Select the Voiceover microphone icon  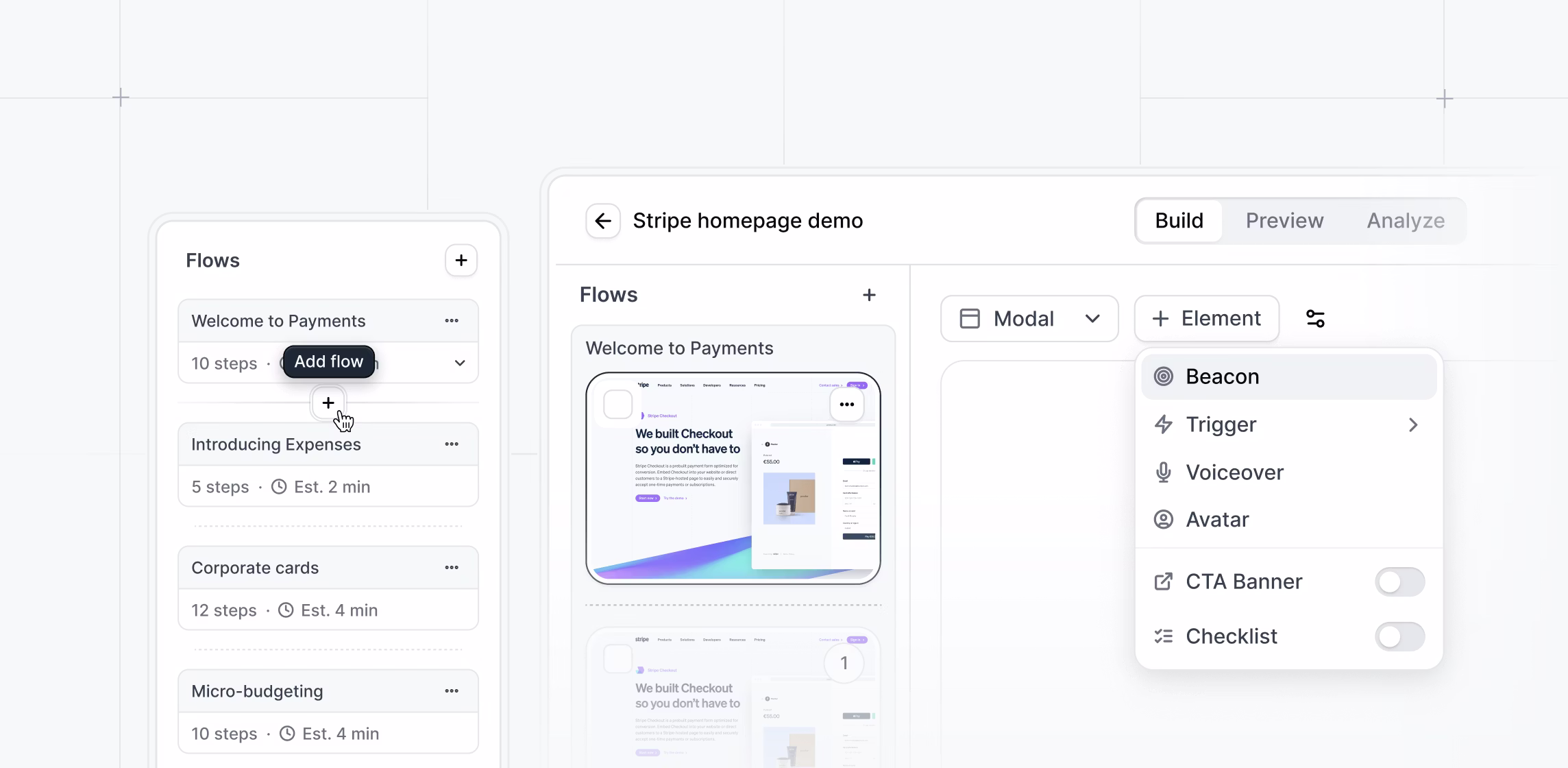(x=1163, y=472)
